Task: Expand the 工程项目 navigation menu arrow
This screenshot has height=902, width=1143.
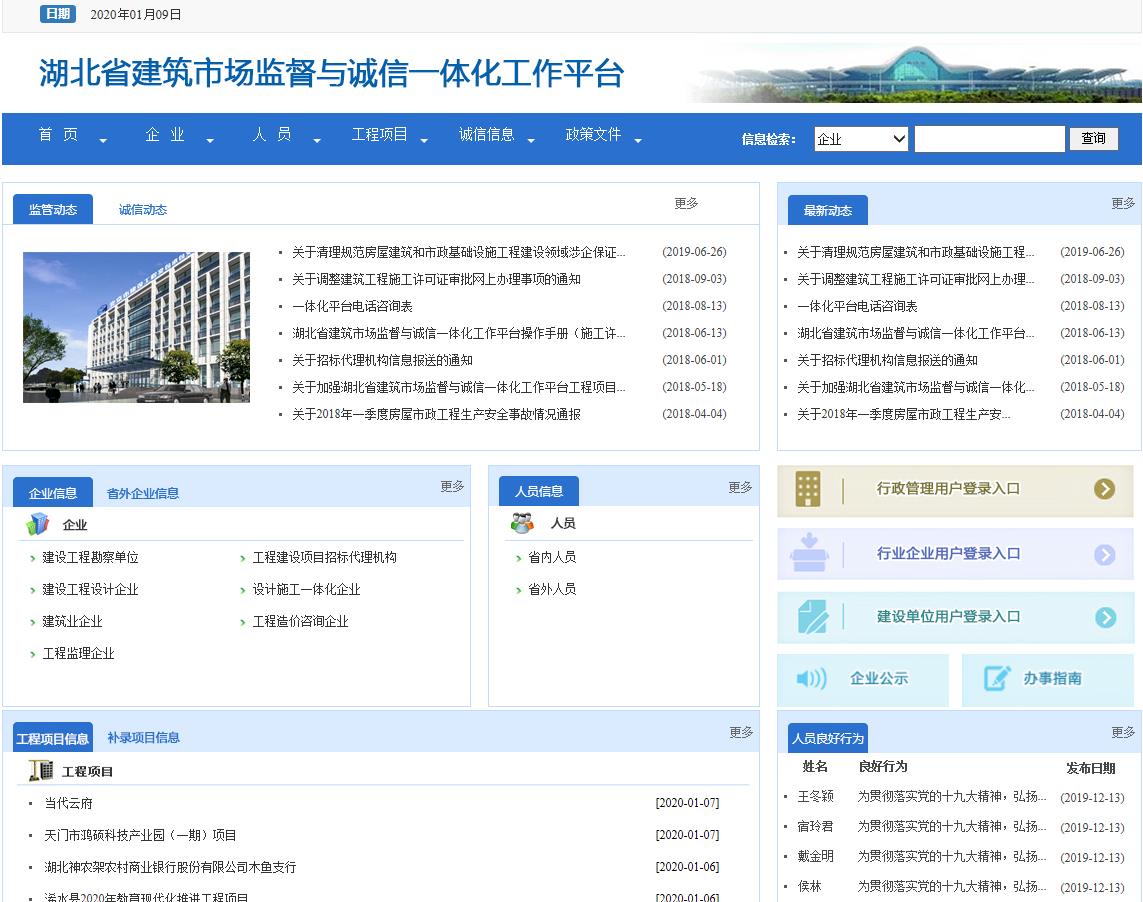Action: pos(424,141)
